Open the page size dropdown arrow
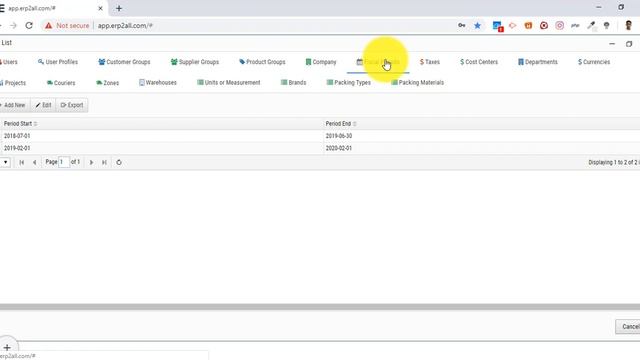640x360 pixels. [5, 162]
